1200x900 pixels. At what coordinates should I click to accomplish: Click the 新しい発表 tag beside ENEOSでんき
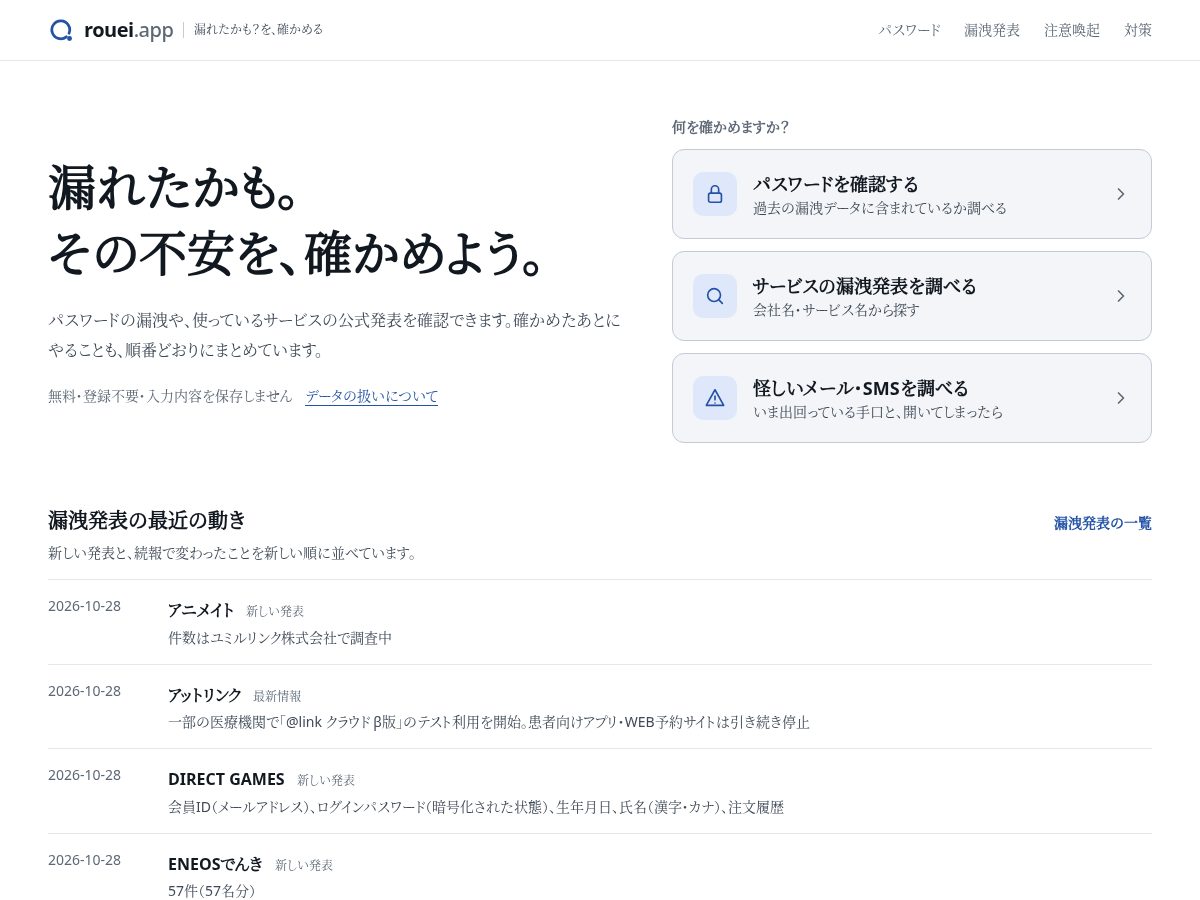coord(304,865)
